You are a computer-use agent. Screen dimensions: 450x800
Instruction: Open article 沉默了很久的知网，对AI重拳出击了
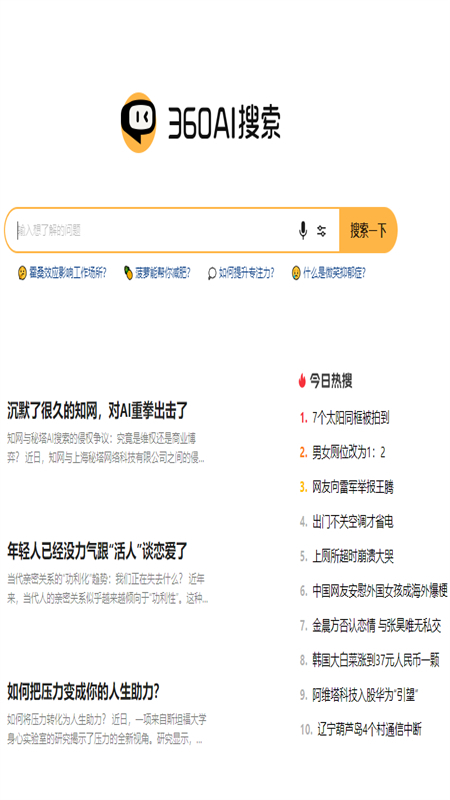click(x=97, y=411)
